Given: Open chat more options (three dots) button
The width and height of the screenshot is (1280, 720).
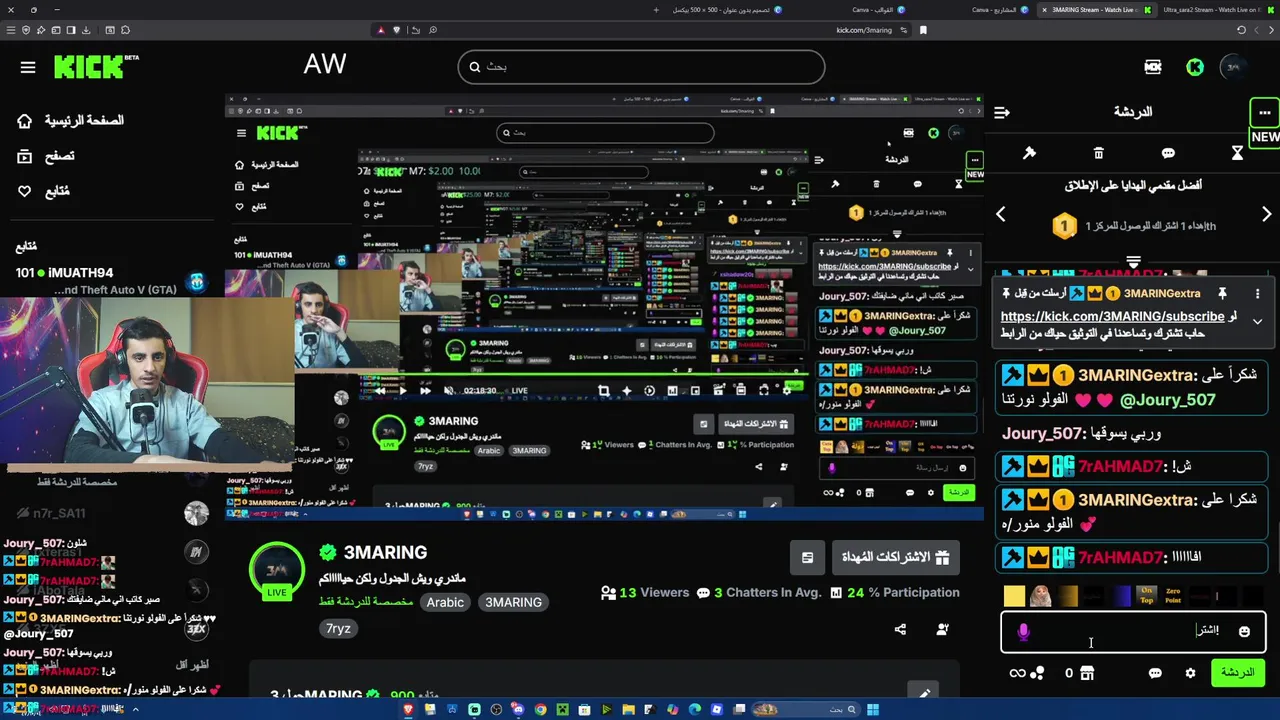Looking at the screenshot, I should (x=1265, y=112).
